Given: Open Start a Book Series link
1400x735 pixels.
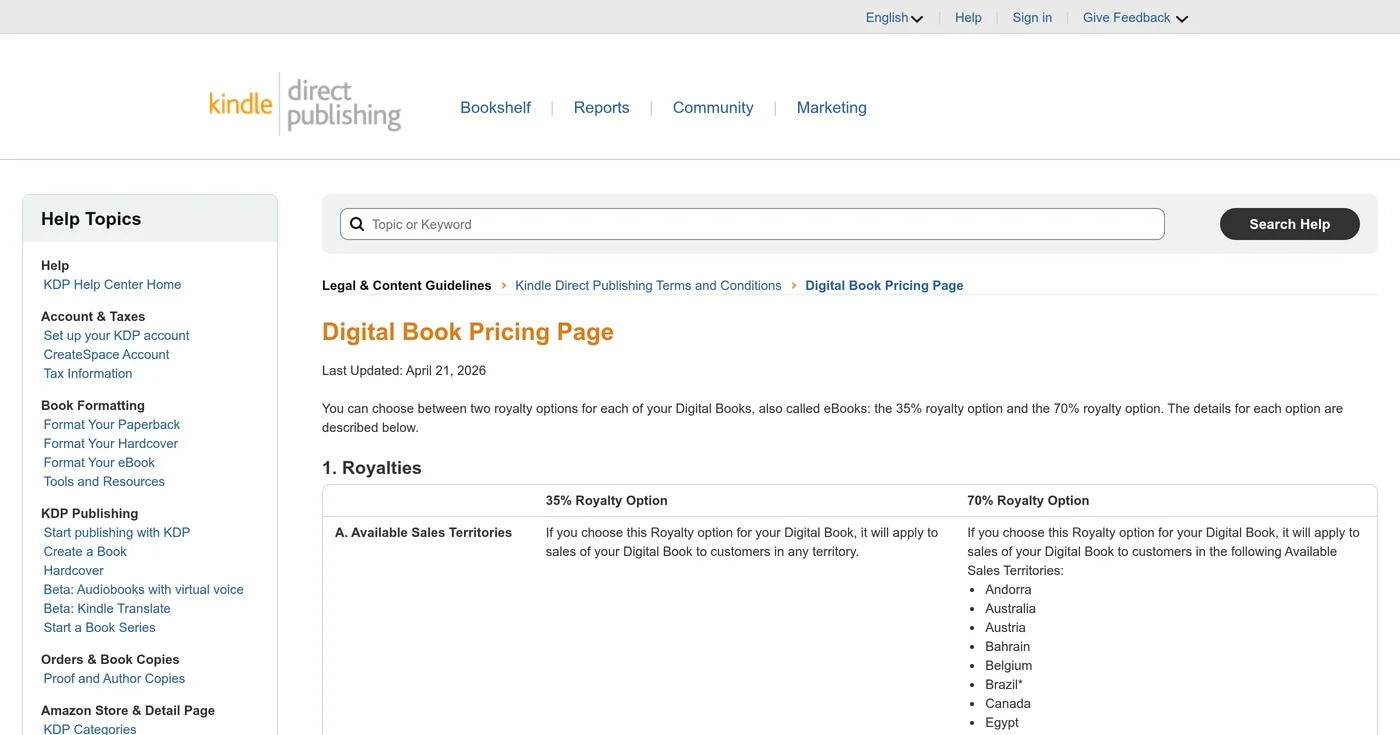Looking at the screenshot, I should coord(99,628).
